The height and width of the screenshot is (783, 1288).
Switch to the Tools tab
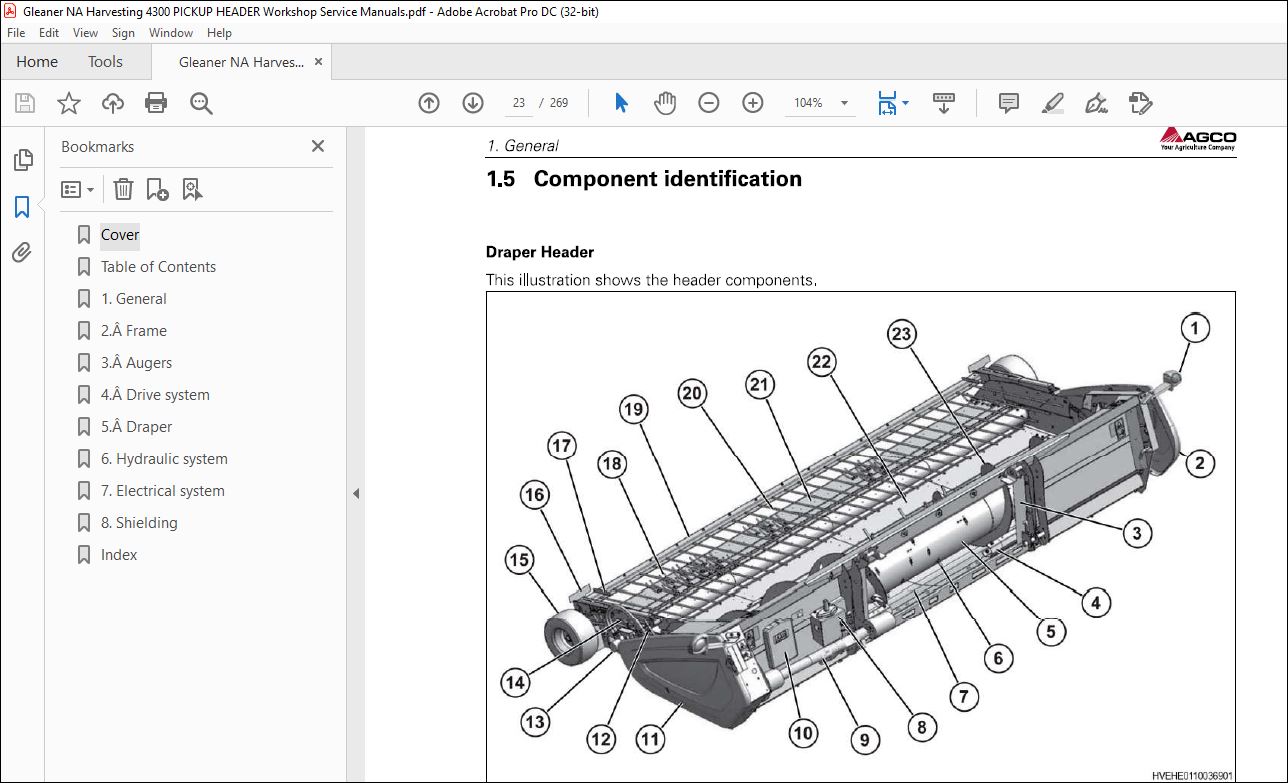pyautogui.click(x=105, y=62)
